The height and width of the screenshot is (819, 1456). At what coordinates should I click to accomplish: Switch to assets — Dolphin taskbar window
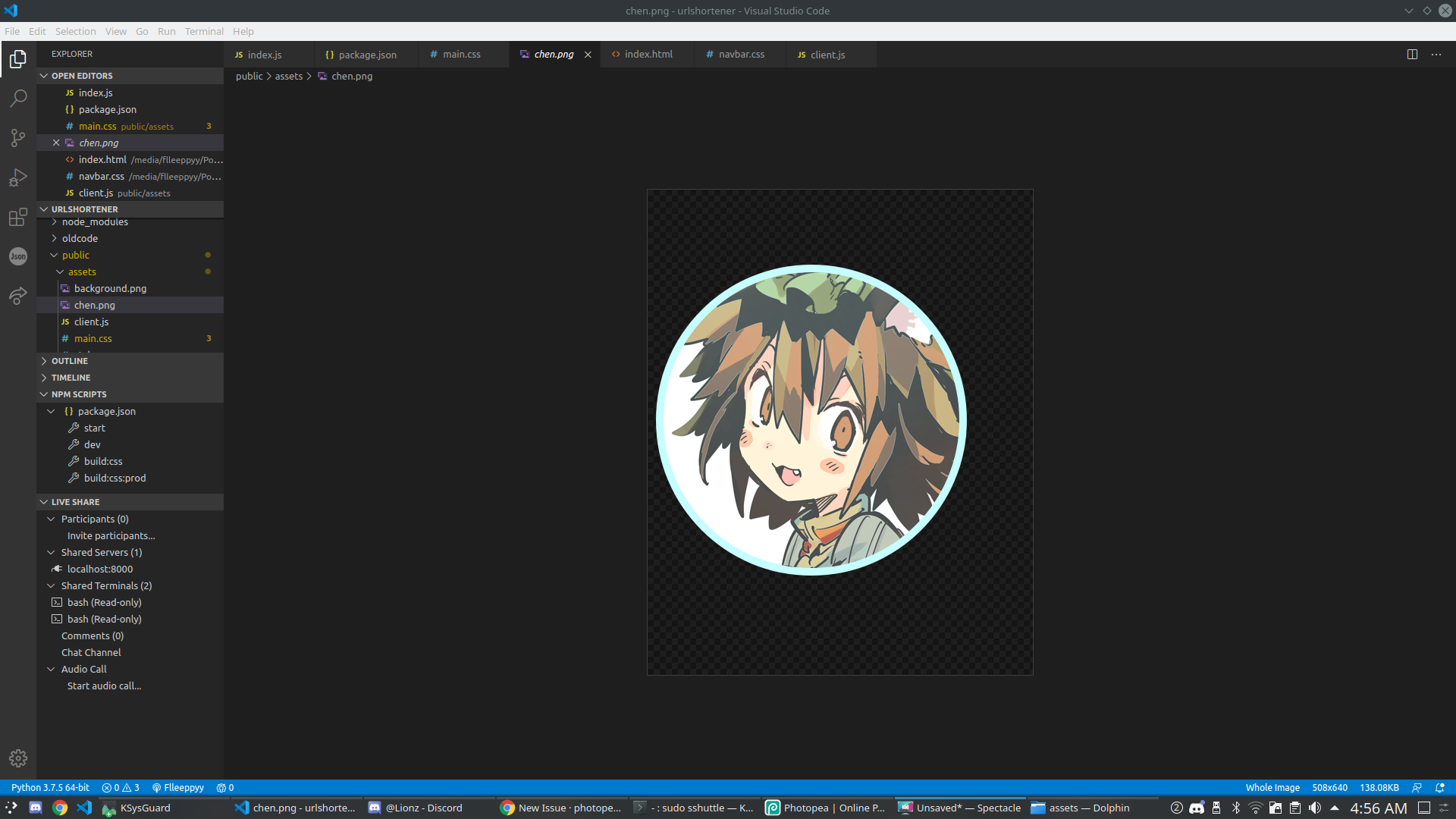[x=1092, y=808]
